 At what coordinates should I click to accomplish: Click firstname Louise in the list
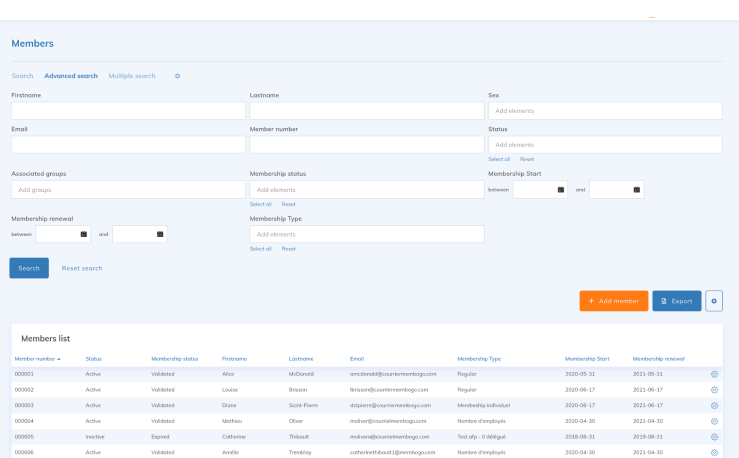tap(230, 390)
